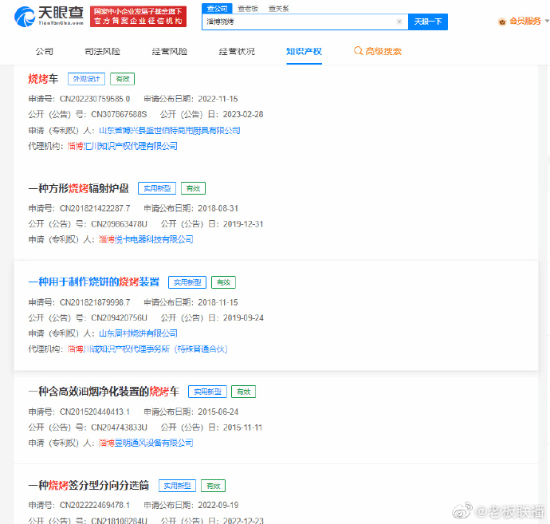
Task: Click the 外观设计 tag on 烧烤车
Action: click(x=86, y=79)
